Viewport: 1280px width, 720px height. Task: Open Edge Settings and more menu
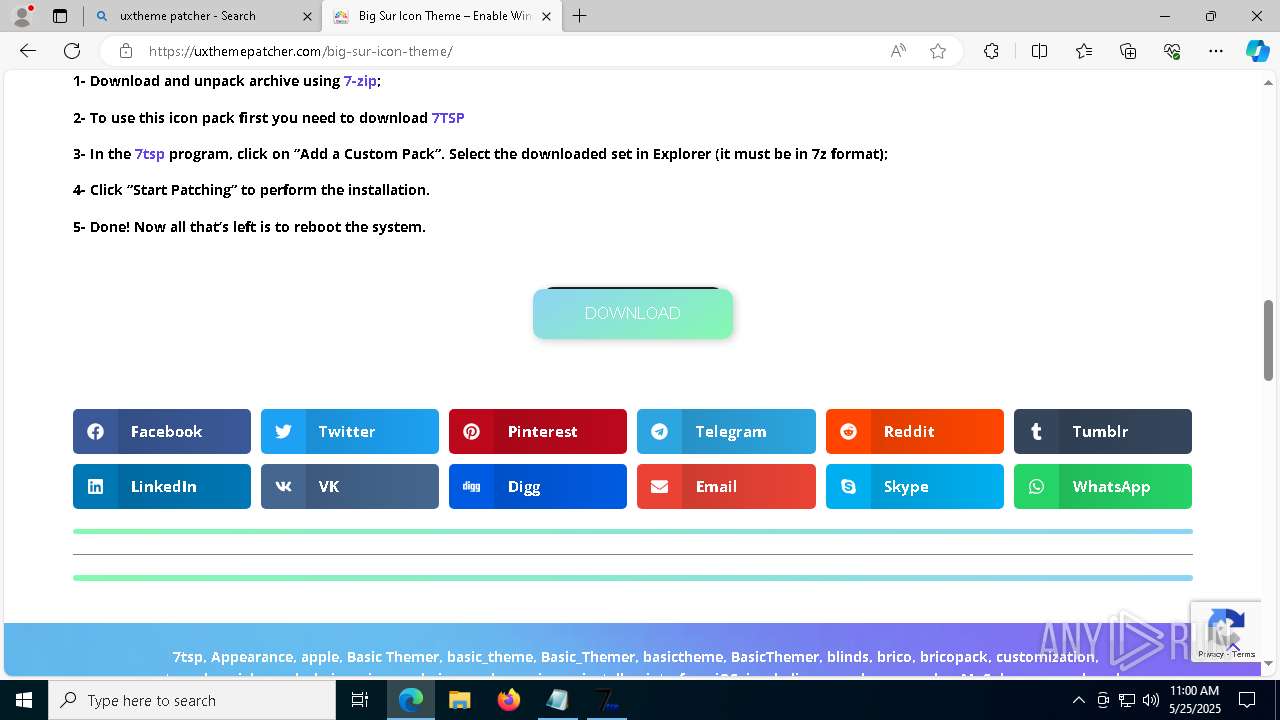1216,51
